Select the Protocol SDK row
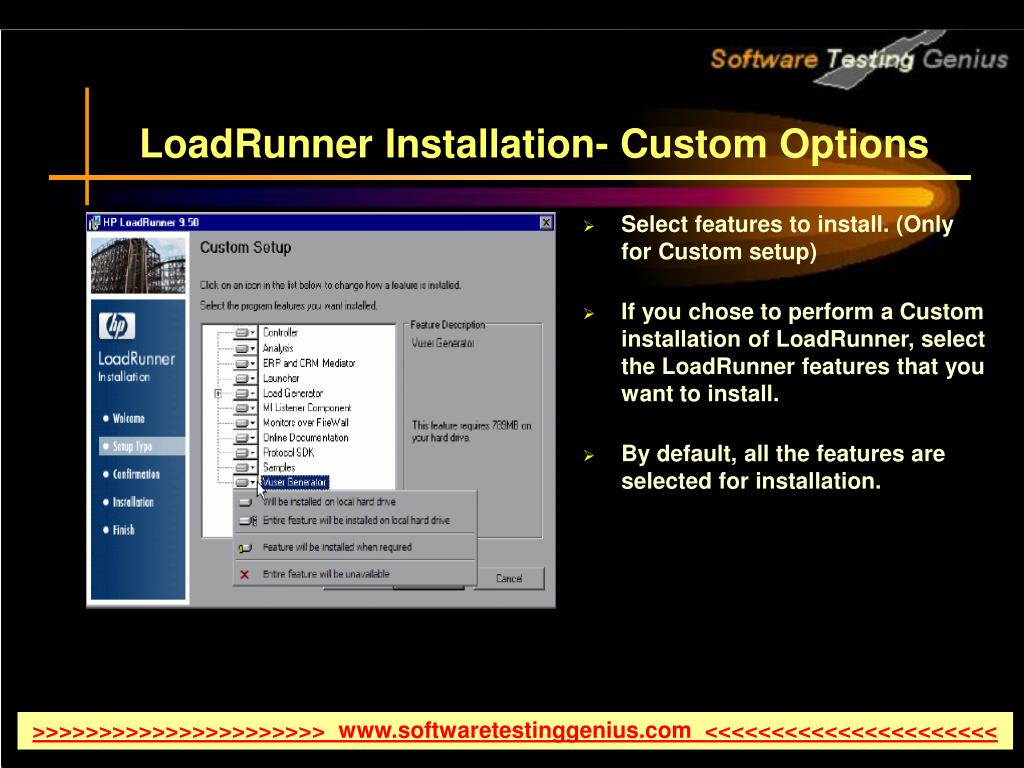 (288, 453)
